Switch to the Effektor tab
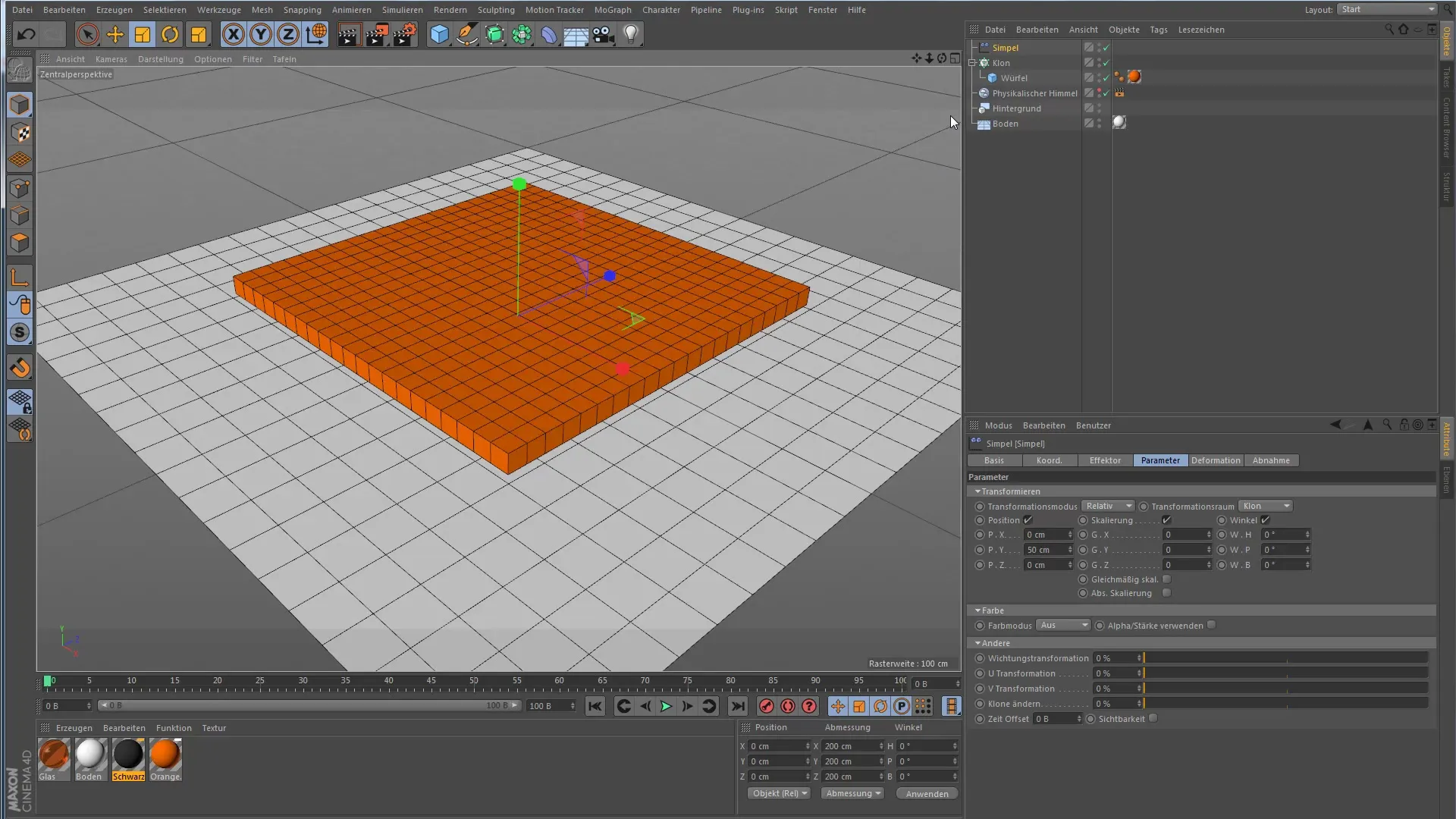 (1105, 460)
